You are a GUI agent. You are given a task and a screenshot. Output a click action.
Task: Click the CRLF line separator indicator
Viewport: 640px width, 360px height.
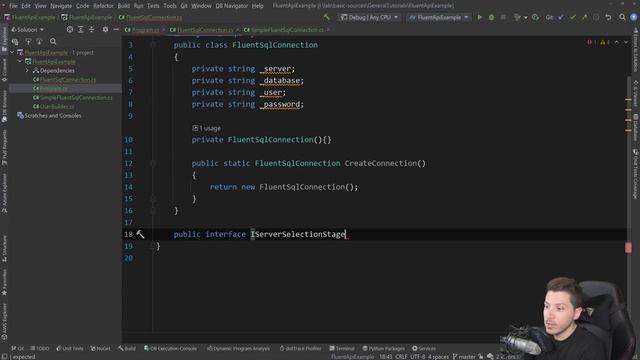coord(401,357)
